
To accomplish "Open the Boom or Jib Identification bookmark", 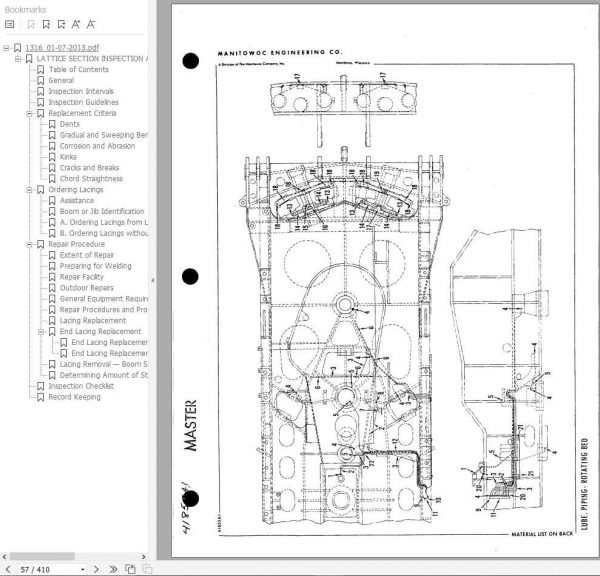I will 102,211.
